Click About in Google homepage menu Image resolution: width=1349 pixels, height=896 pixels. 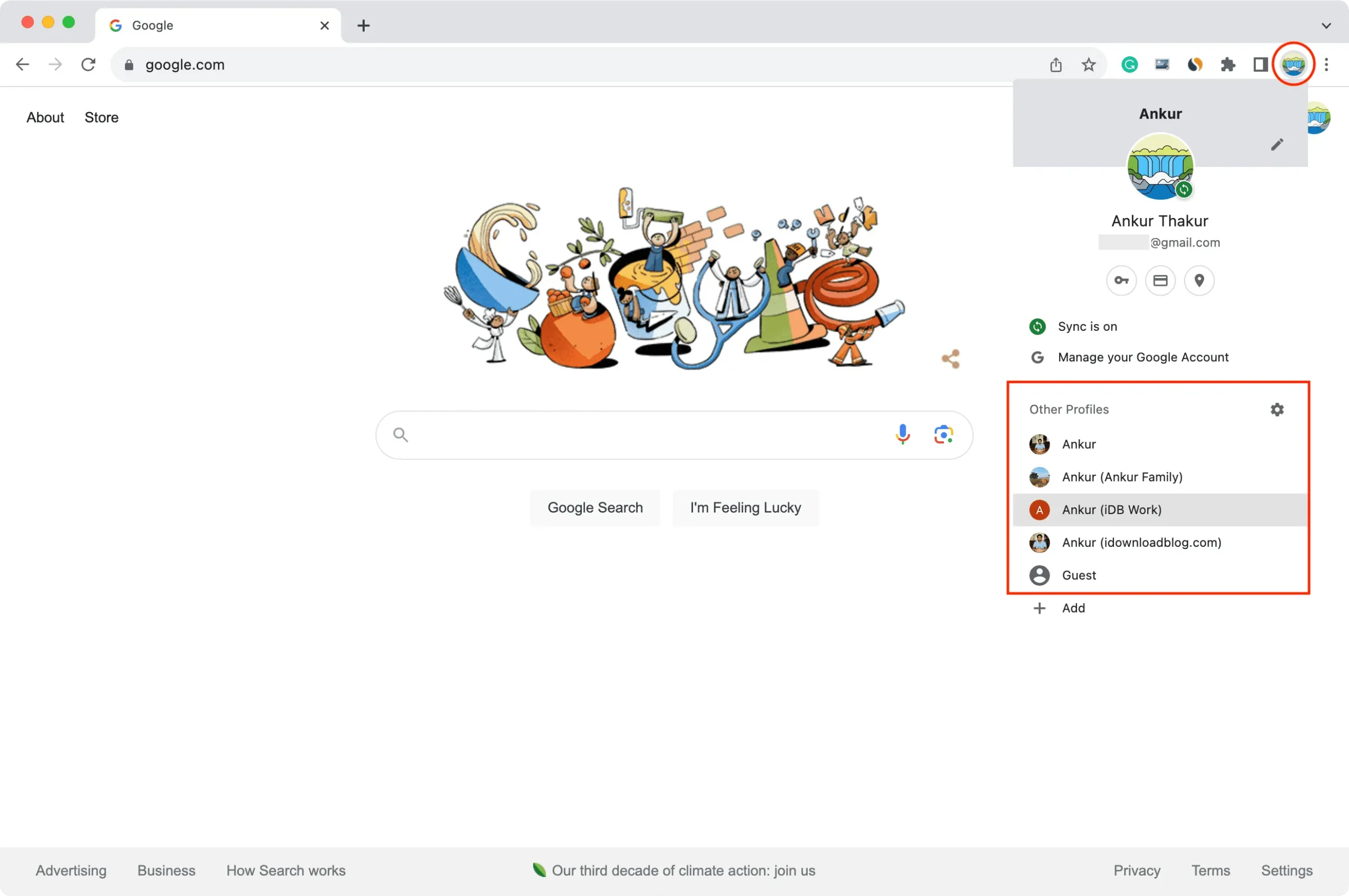tap(43, 117)
